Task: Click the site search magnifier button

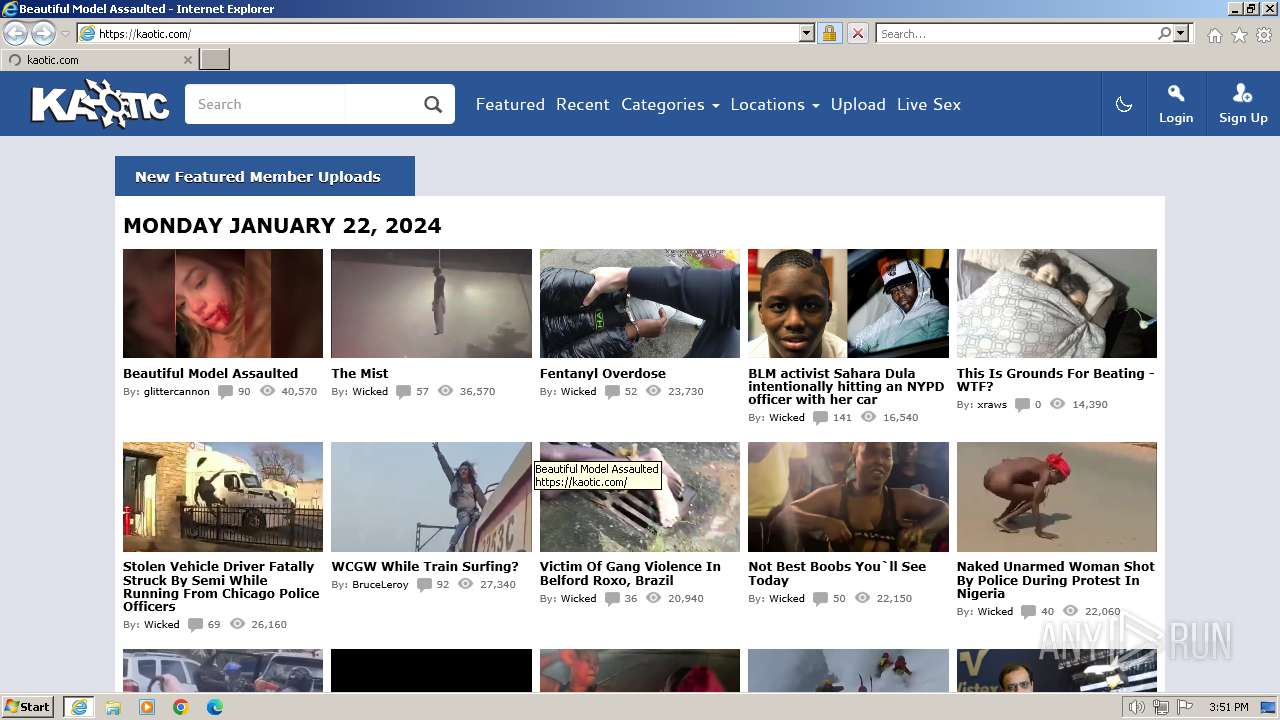Action: 433,104
